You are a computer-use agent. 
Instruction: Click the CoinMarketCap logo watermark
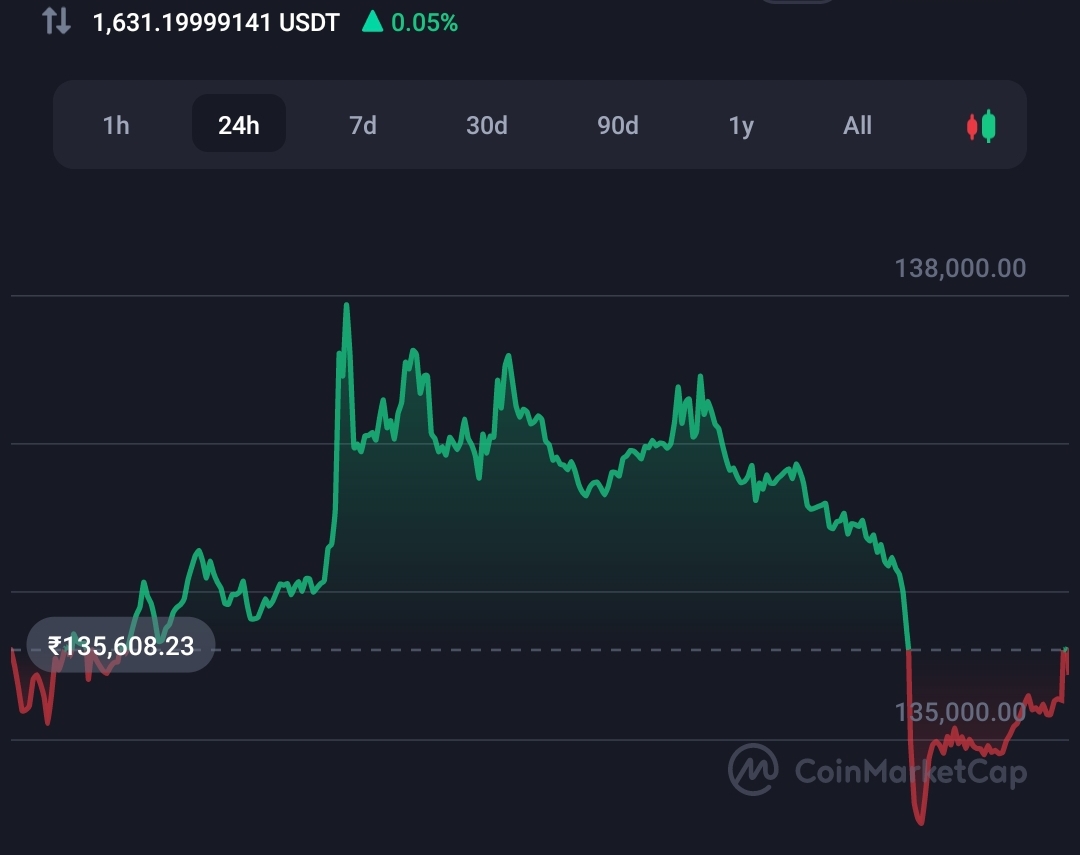pyautogui.click(x=754, y=770)
